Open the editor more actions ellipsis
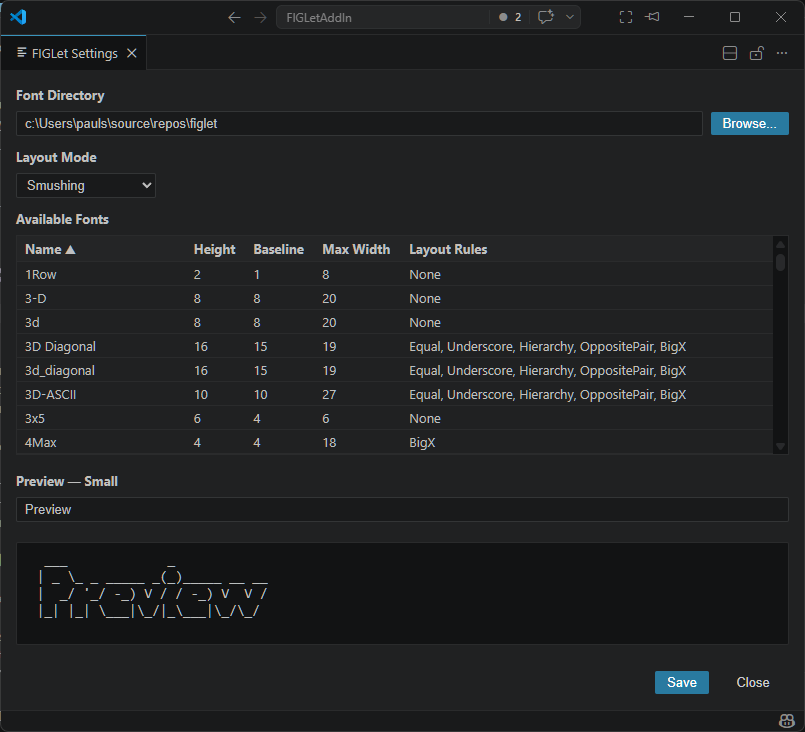 [x=782, y=53]
